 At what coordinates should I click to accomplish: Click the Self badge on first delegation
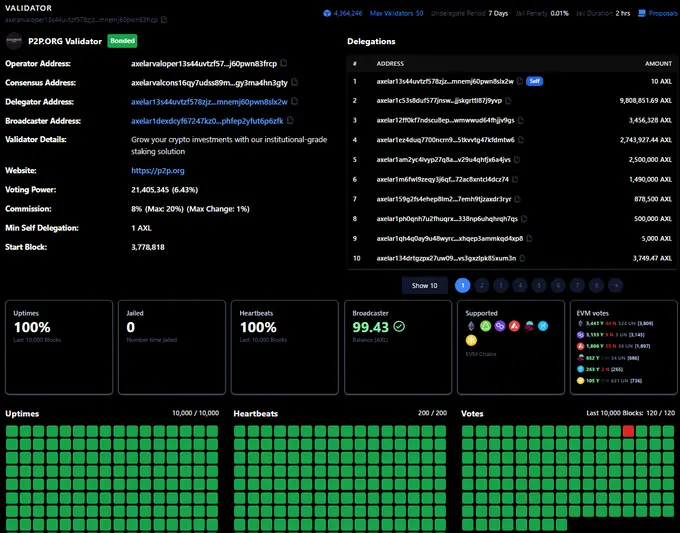535,81
